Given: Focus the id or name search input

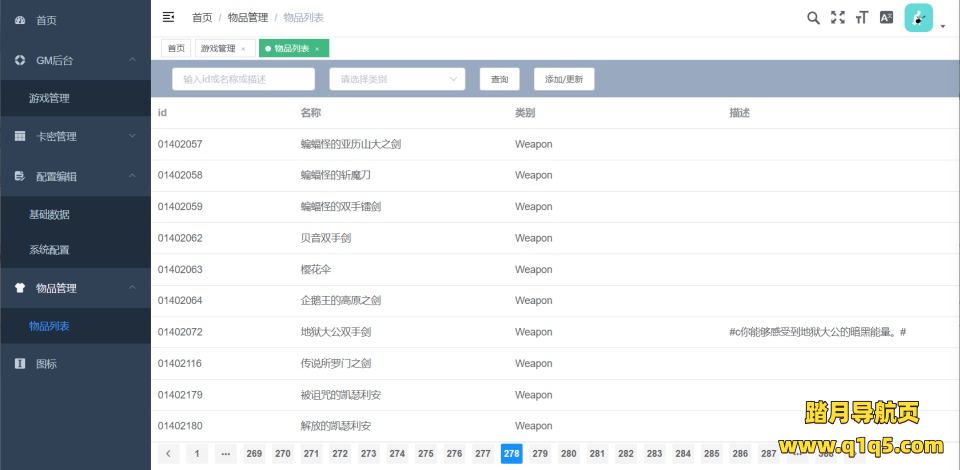Looking at the screenshot, I should (243, 79).
